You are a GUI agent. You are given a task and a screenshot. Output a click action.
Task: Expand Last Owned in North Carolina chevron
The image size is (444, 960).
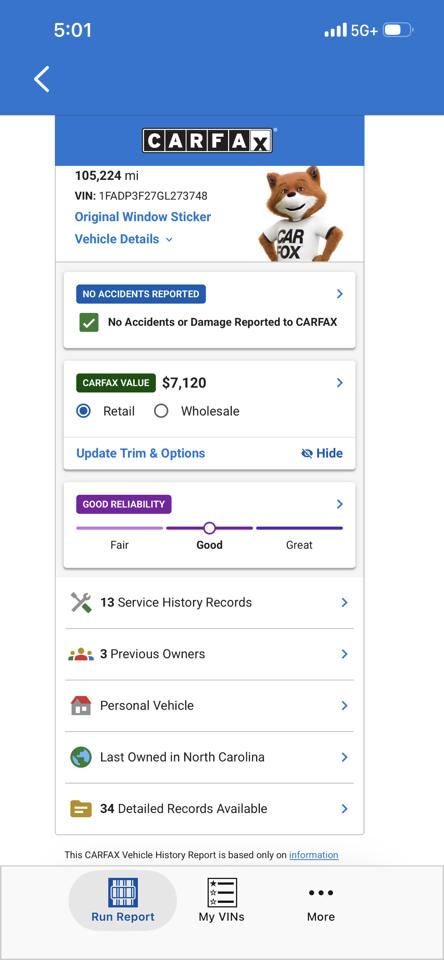tap(344, 757)
